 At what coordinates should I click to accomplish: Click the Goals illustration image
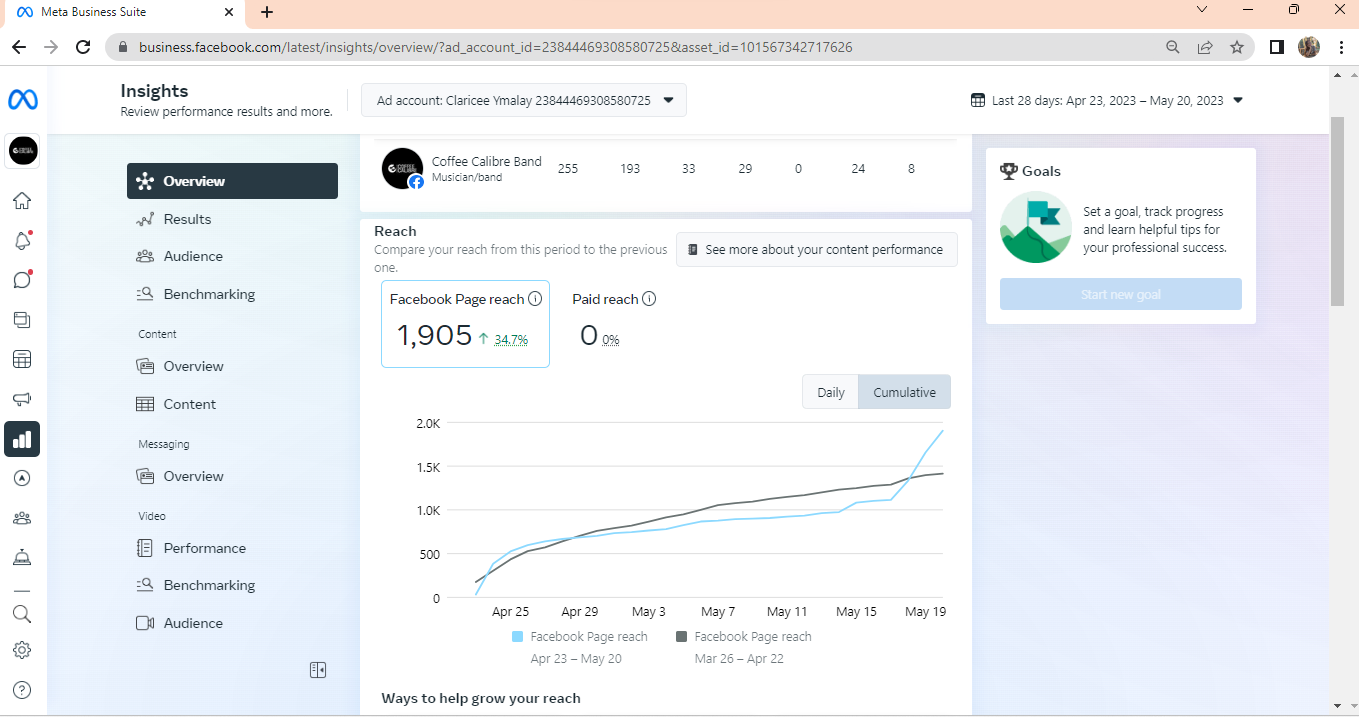[x=1036, y=228]
